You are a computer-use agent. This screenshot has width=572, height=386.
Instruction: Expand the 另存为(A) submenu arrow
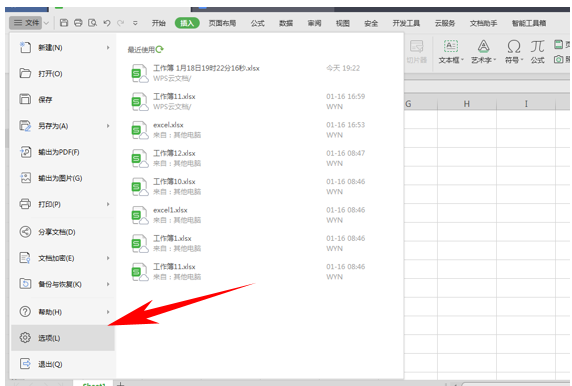pos(108,126)
